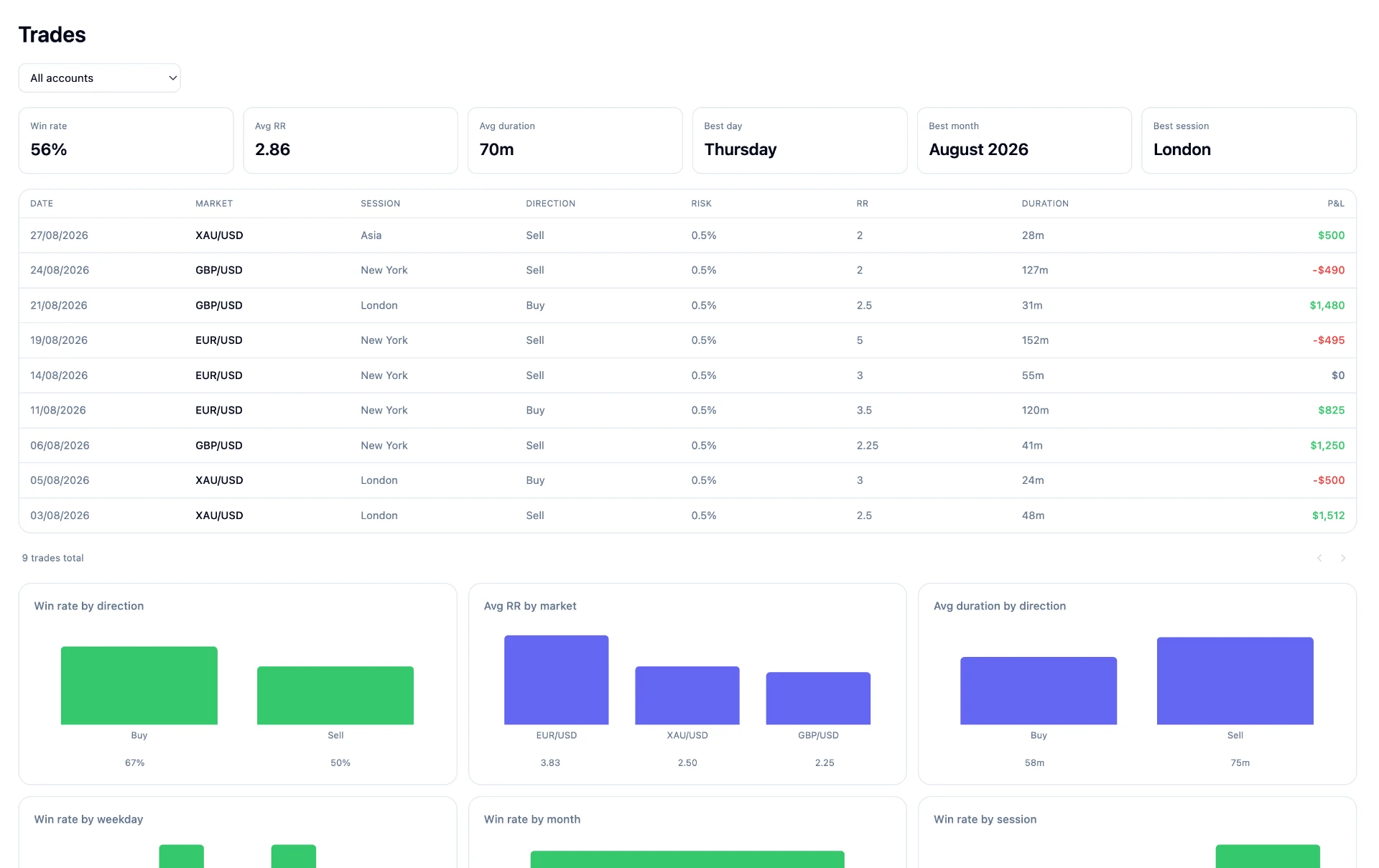Click the RR value 3.5
Screen dimensions: 1379x868
[x=864, y=410]
